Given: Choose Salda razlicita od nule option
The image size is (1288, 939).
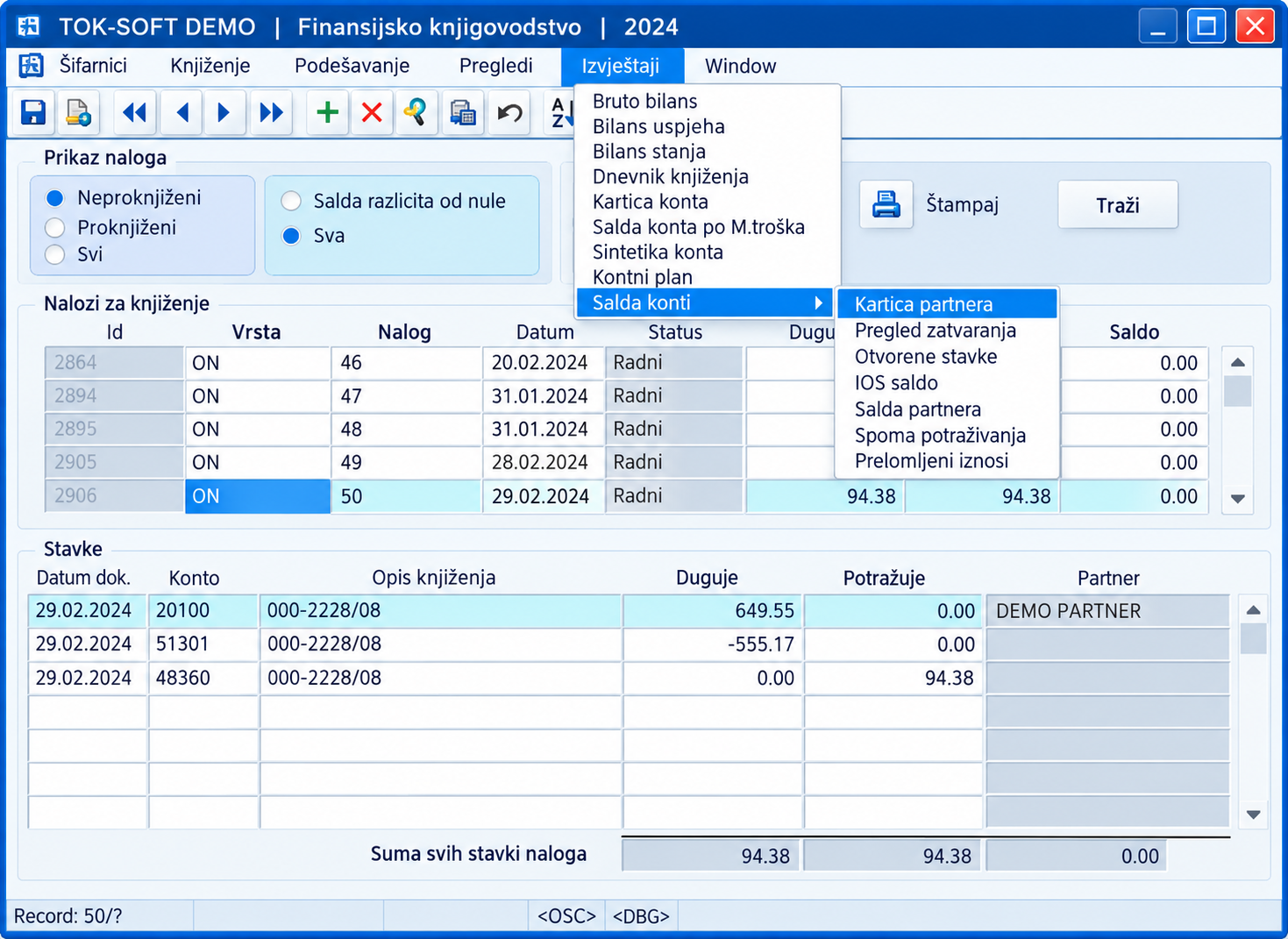Looking at the screenshot, I should click(291, 202).
